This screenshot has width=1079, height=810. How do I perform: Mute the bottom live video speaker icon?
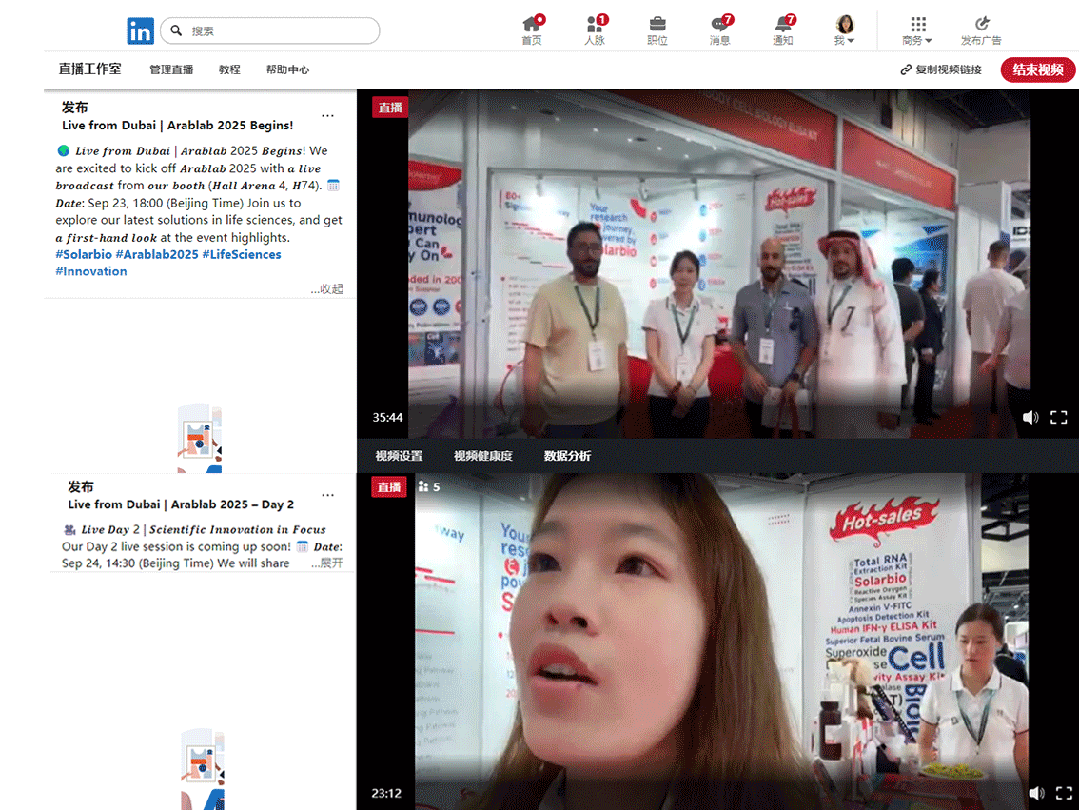(x=1037, y=793)
